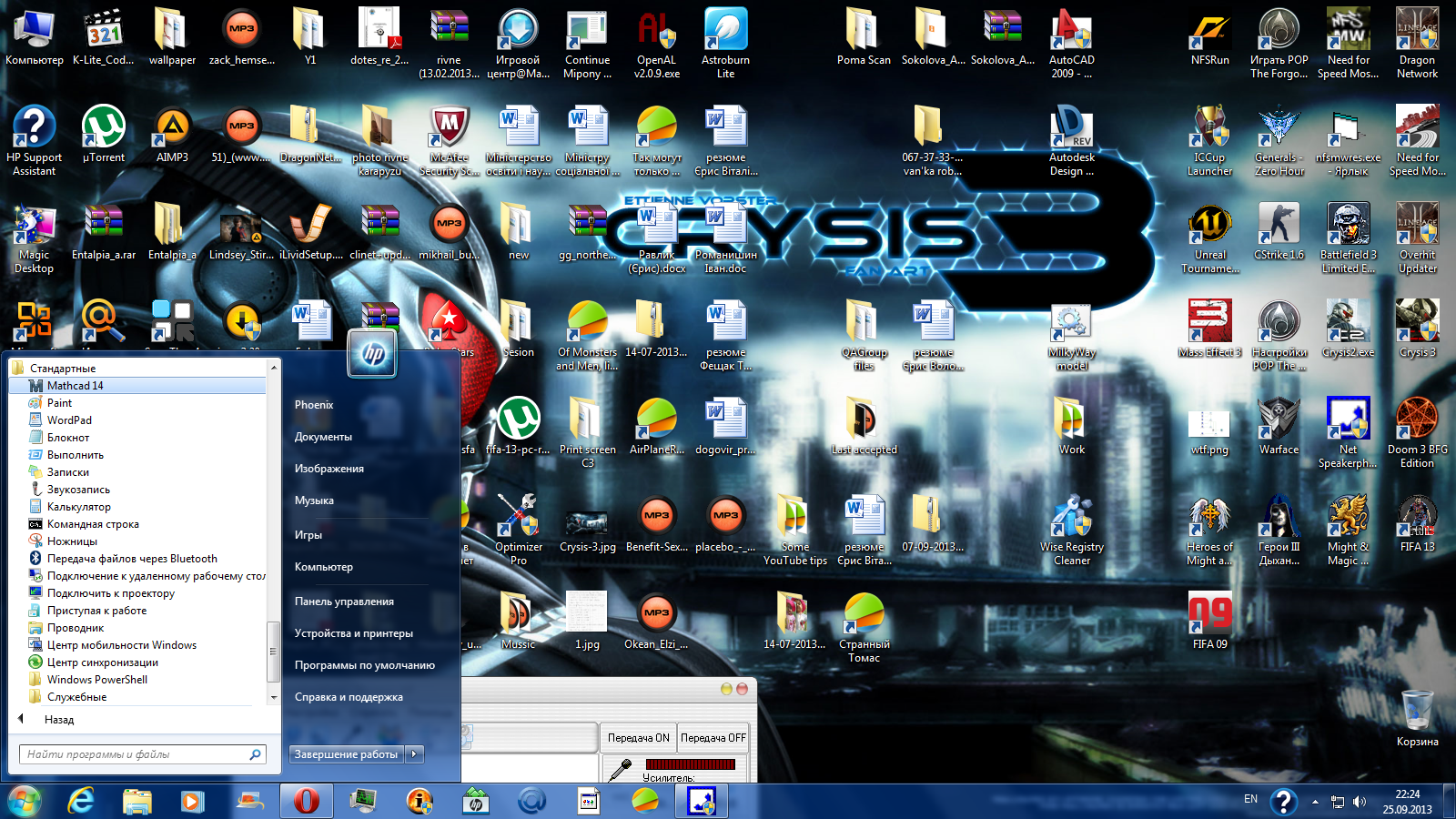Click the Усилитель level bar
The width and height of the screenshot is (1456, 819).
[691, 764]
